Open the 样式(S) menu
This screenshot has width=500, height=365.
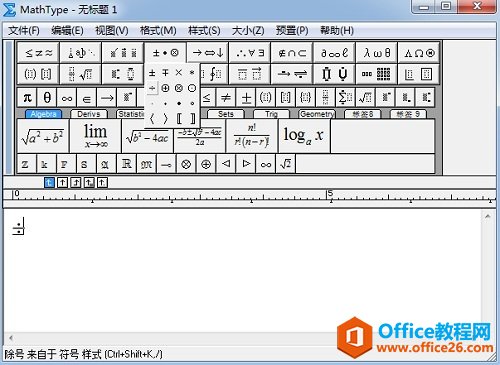pos(204,30)
